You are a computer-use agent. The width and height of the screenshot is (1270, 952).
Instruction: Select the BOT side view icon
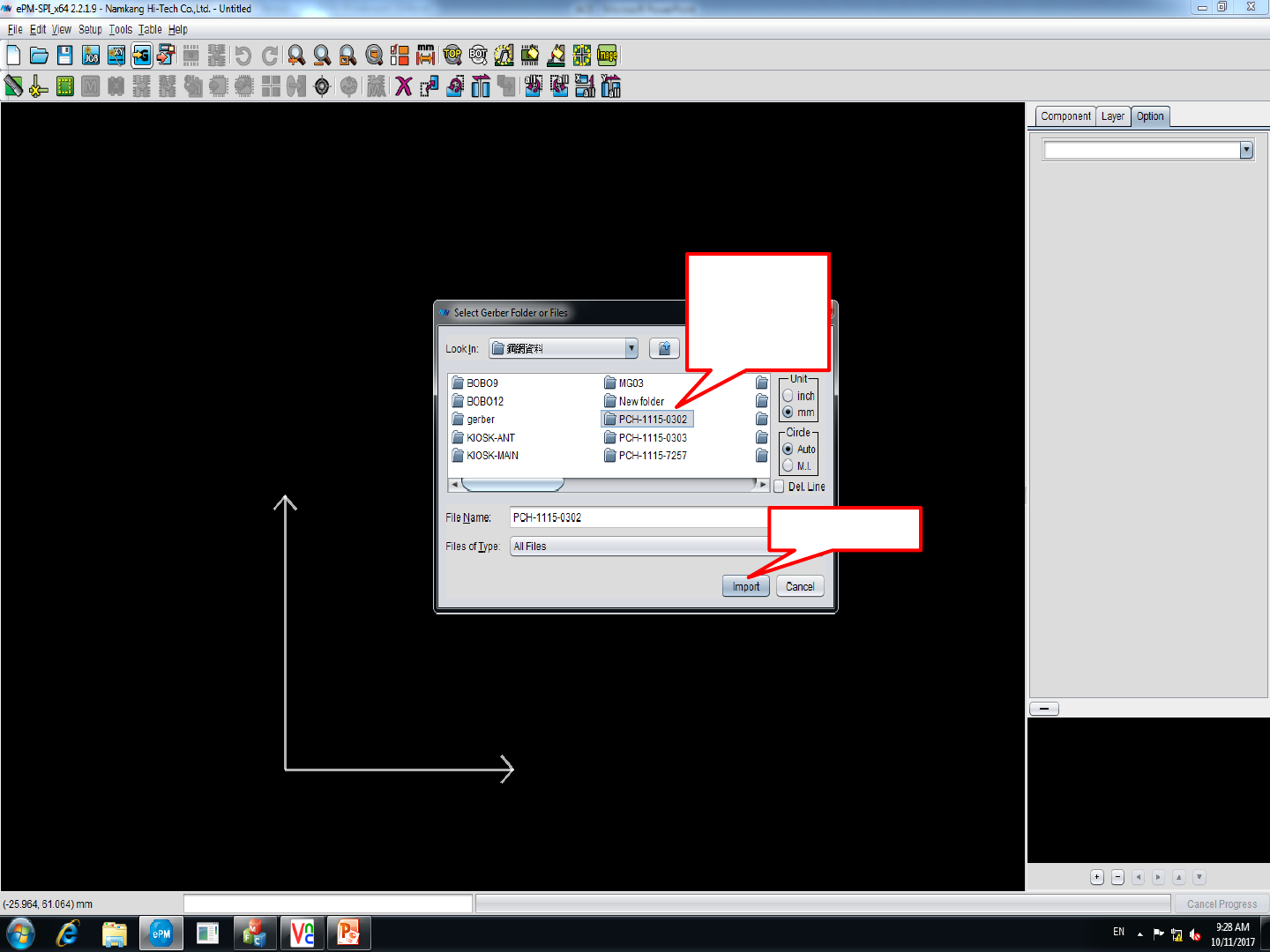point(478,56)
